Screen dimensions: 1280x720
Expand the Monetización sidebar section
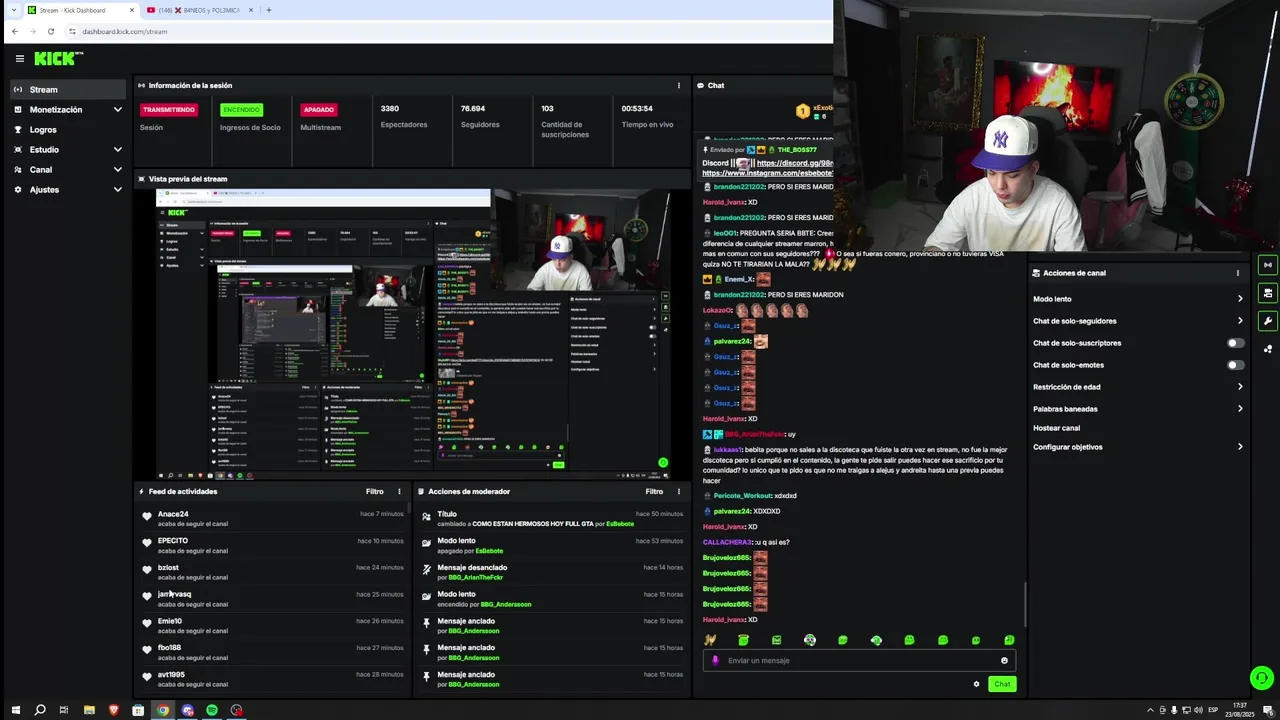click(67, 109)
